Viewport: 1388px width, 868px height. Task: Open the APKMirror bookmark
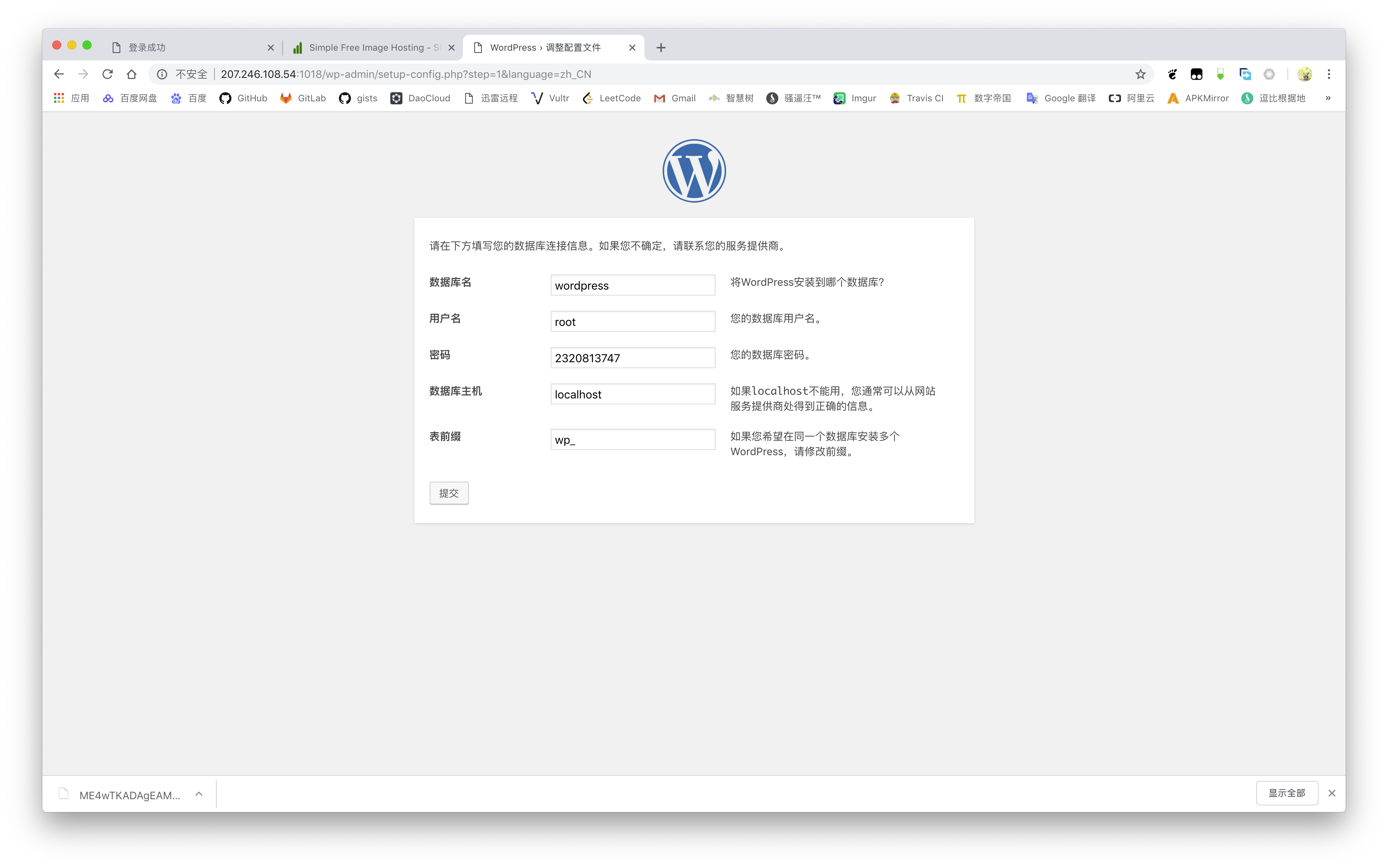point(1198,98)
